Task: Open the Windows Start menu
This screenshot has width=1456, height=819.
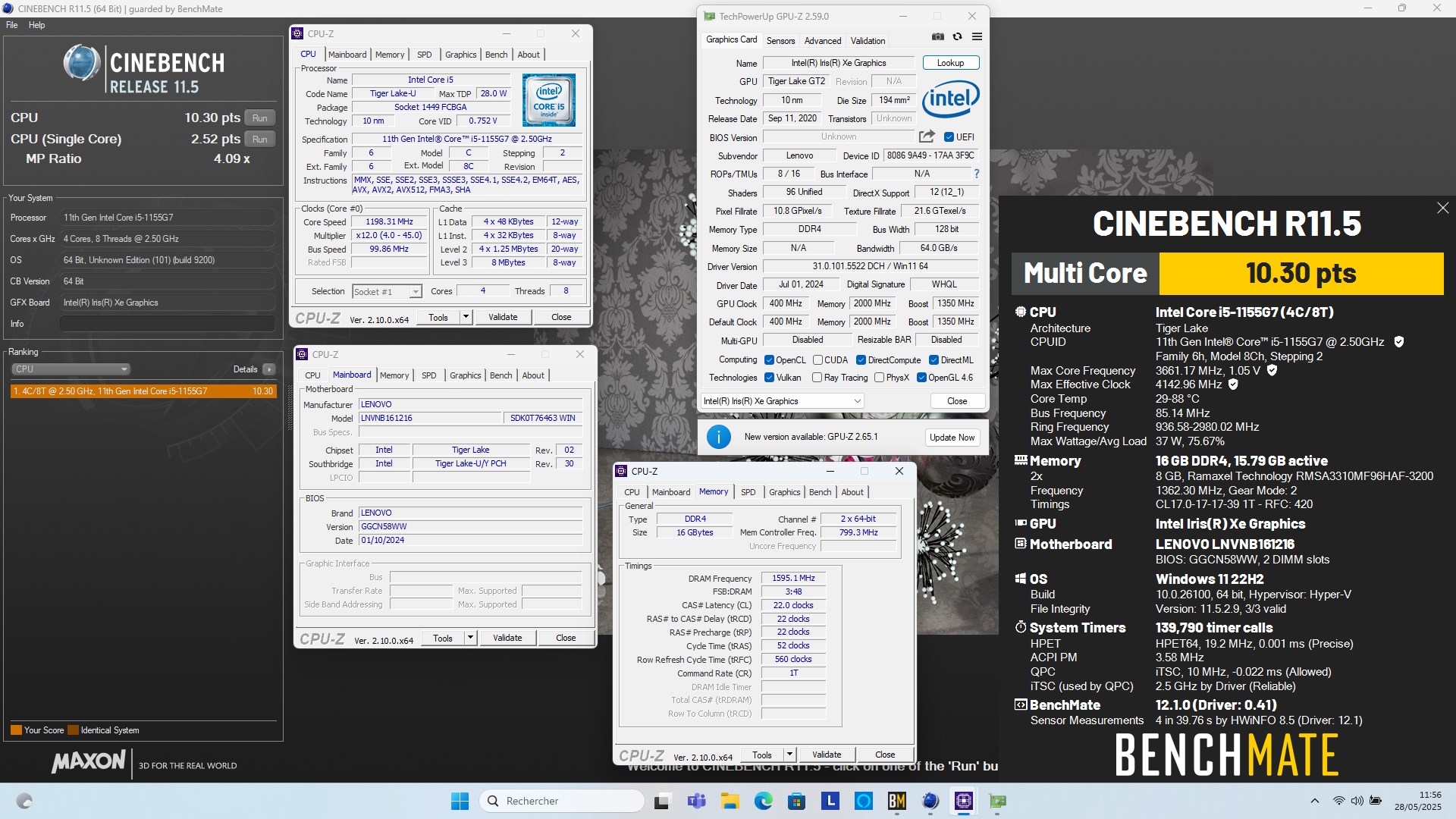Action: (460, 801)
